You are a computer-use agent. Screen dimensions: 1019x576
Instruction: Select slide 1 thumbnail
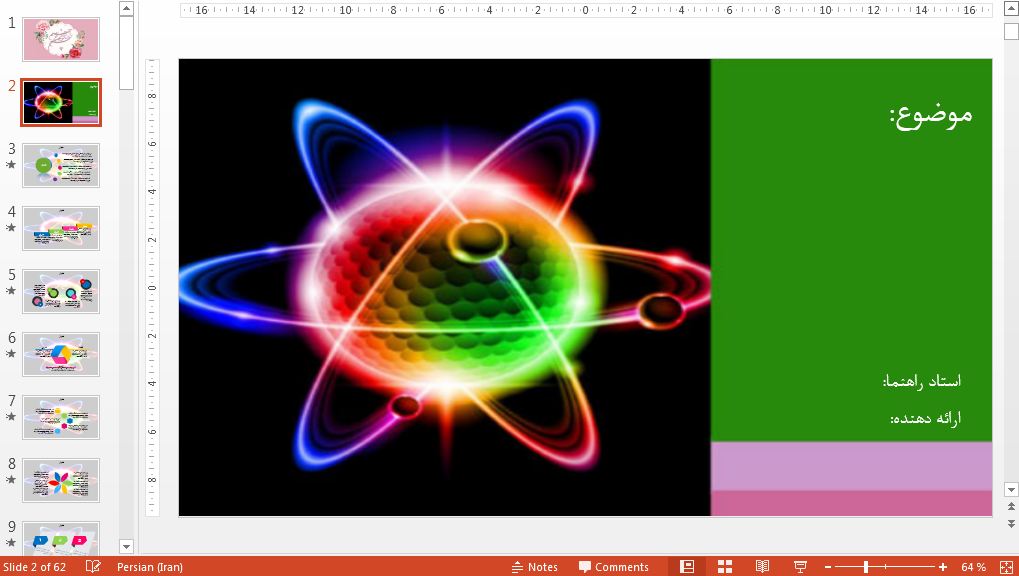(61, 39)
